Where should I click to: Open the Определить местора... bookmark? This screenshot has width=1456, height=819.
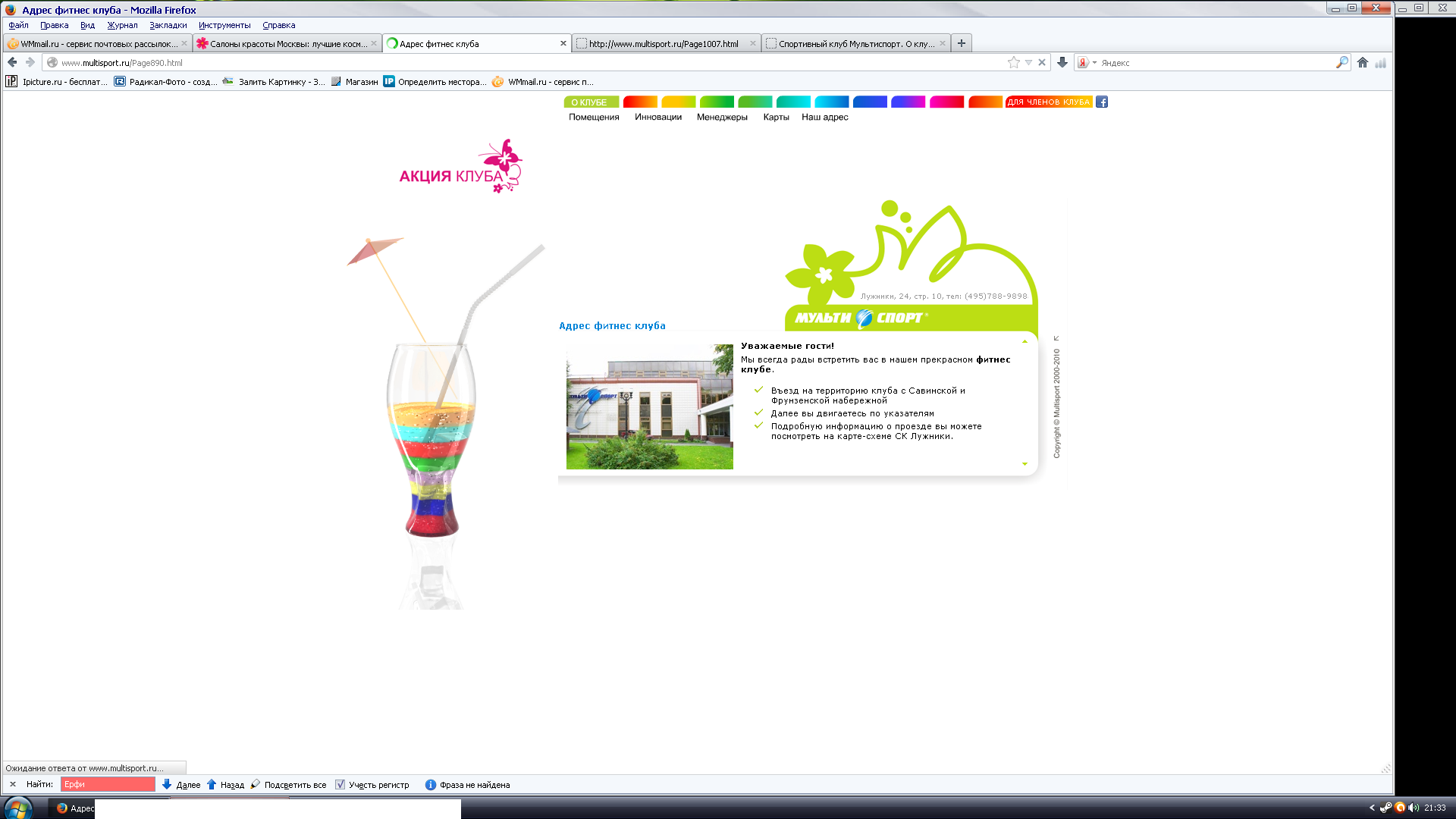[435, 82]
